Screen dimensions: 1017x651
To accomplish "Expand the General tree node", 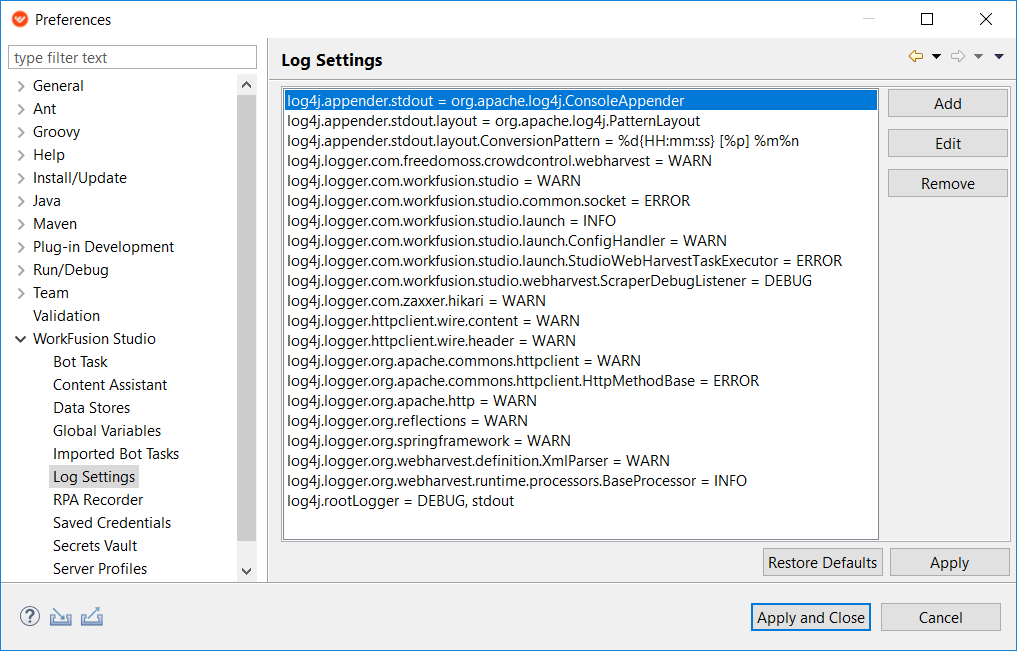I will click(21, 86).
